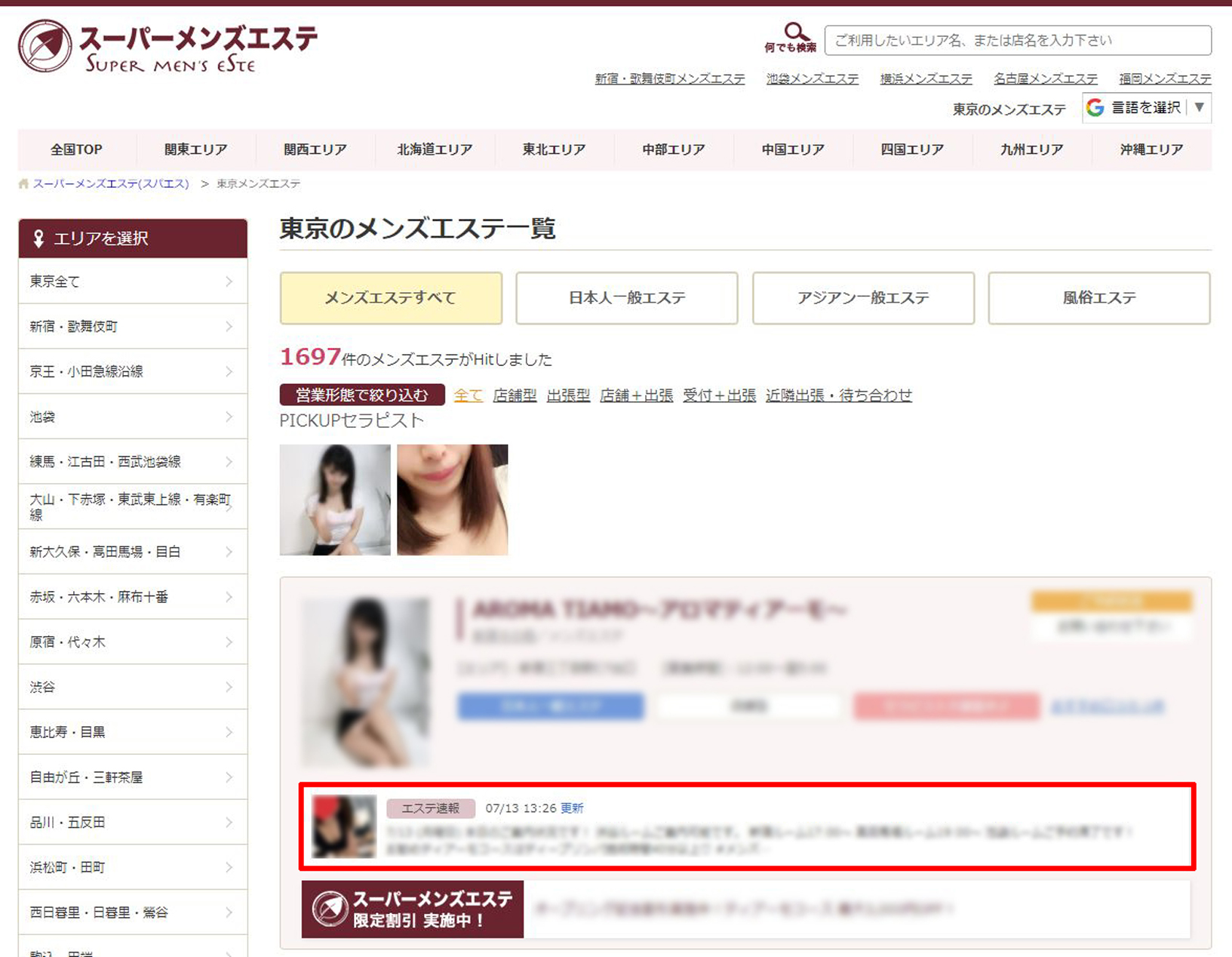Filter business type by 受付+出張

tap(719, 395)
